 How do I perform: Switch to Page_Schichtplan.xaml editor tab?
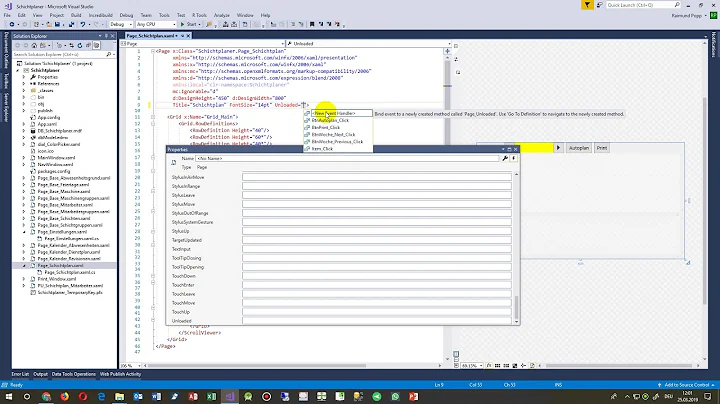151,36
